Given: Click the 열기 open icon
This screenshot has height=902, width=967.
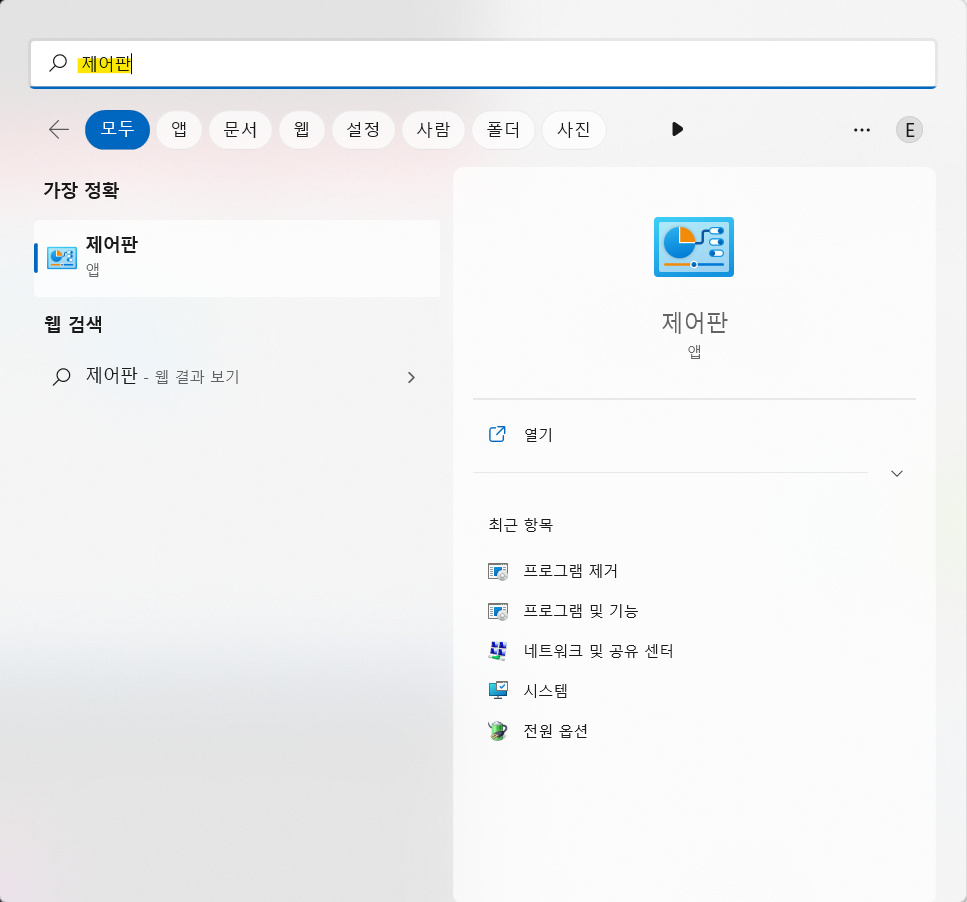Looking at the screenshot, I should coord(497,434).
